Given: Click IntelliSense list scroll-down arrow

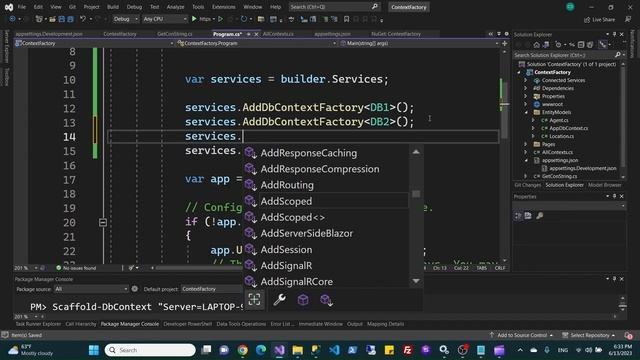Looking at the screenshot, I should (416, 281).
